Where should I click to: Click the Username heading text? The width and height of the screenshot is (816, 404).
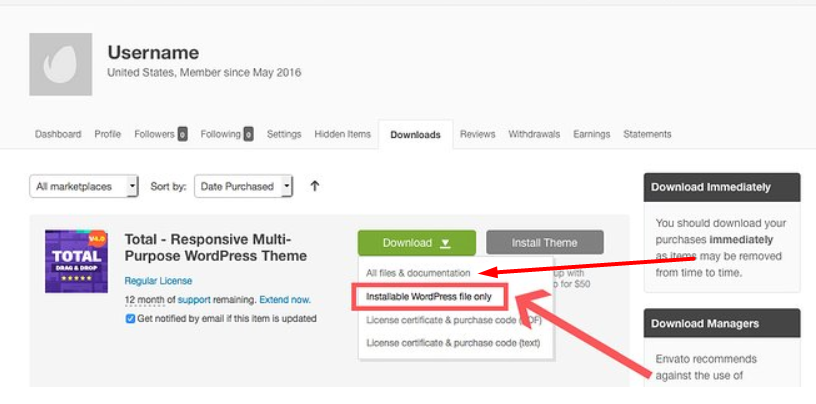[x=153, y=53]
